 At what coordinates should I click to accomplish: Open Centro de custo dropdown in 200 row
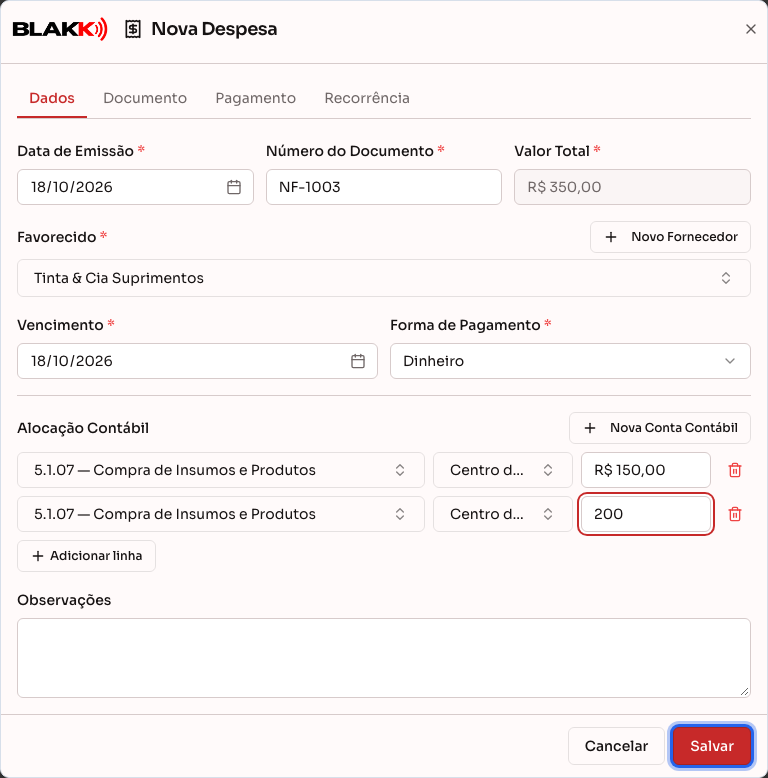[503, 514]
